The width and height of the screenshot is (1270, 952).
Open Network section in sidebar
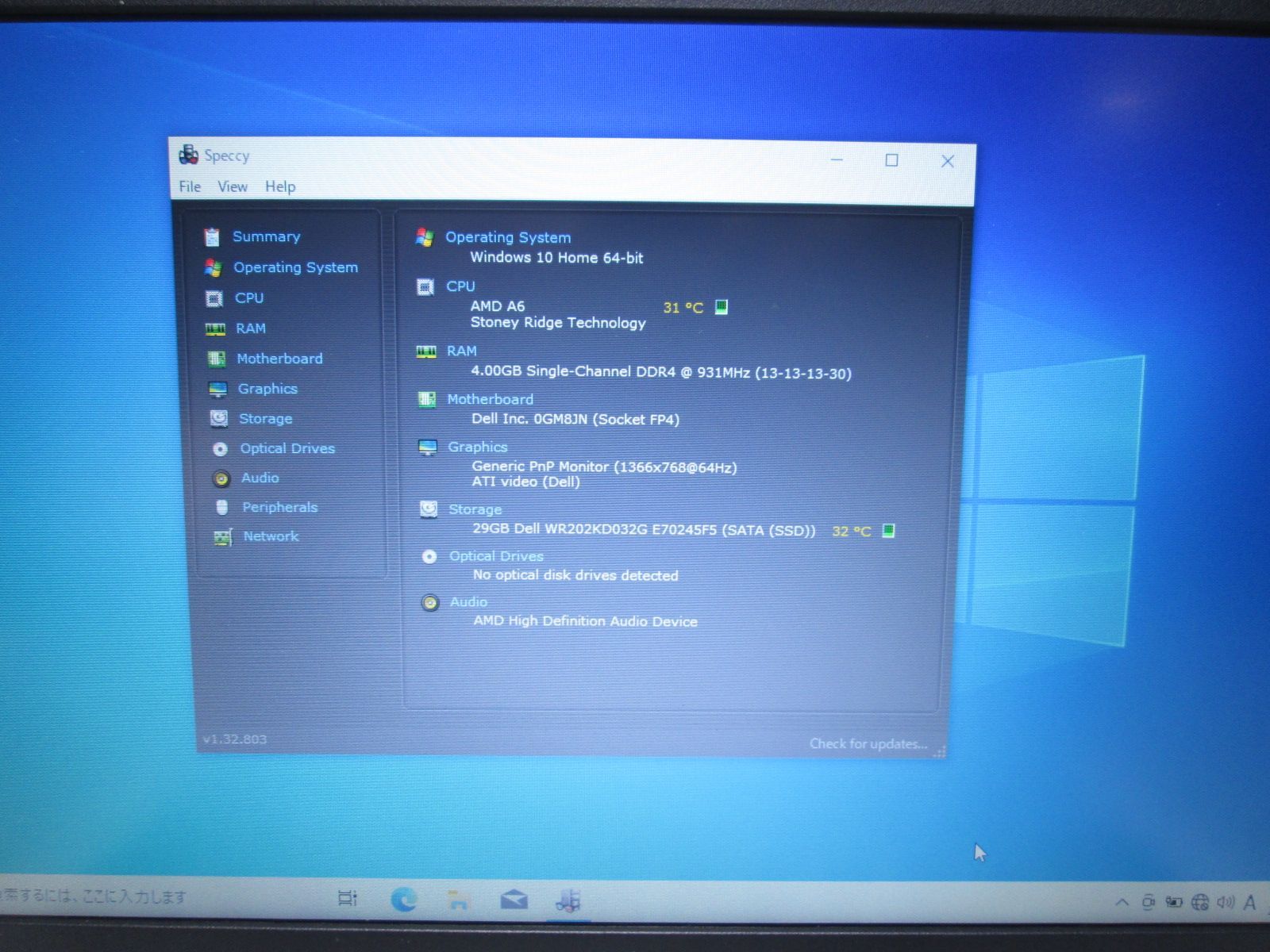point(271,536)
